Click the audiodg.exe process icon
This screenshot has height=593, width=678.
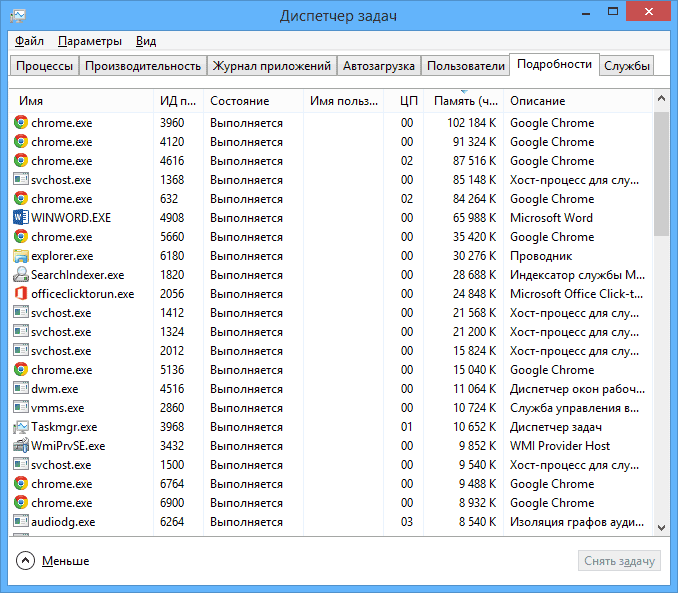[20, 522]
